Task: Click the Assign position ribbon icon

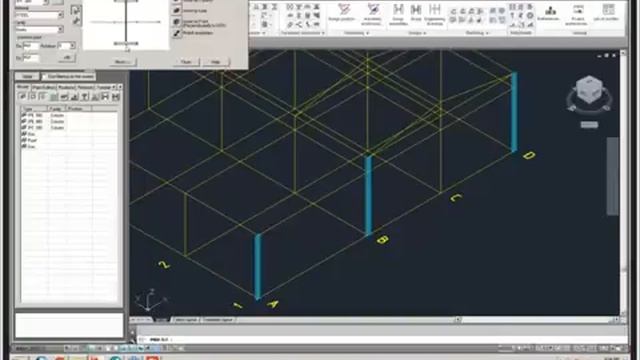Action: click(343, 12)
